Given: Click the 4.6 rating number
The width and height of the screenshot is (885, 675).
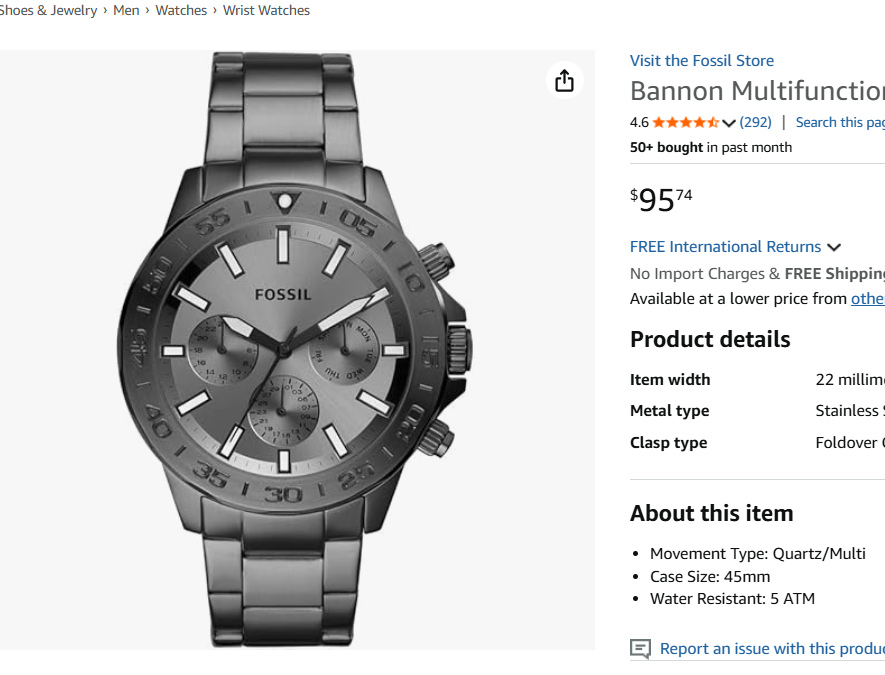Looking at the screenshot, I should [639, 123].
